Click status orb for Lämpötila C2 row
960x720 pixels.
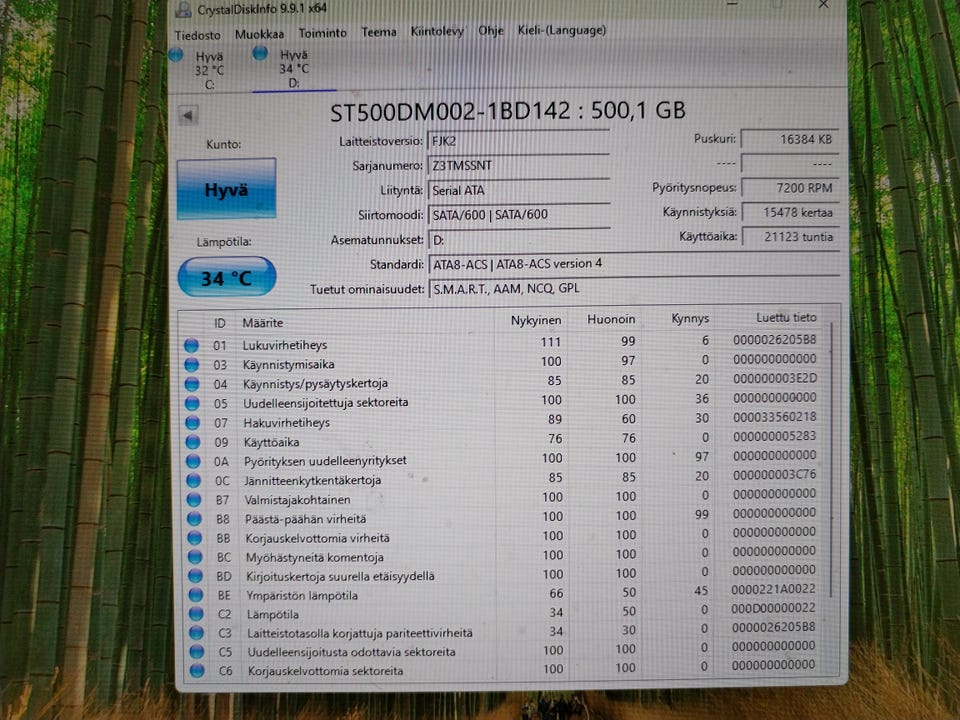tap(196, 614)
